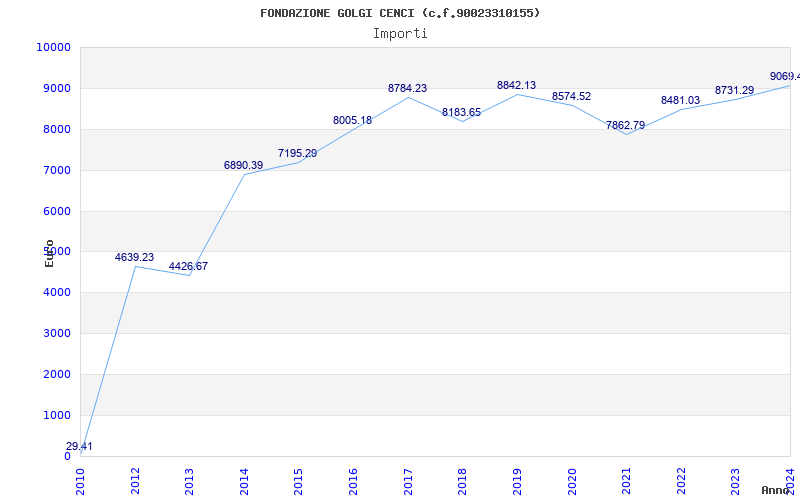The height and width of the screenshot is (500, 800).
Task: Click the 7000 y-axis tick label
Action: 56,170
